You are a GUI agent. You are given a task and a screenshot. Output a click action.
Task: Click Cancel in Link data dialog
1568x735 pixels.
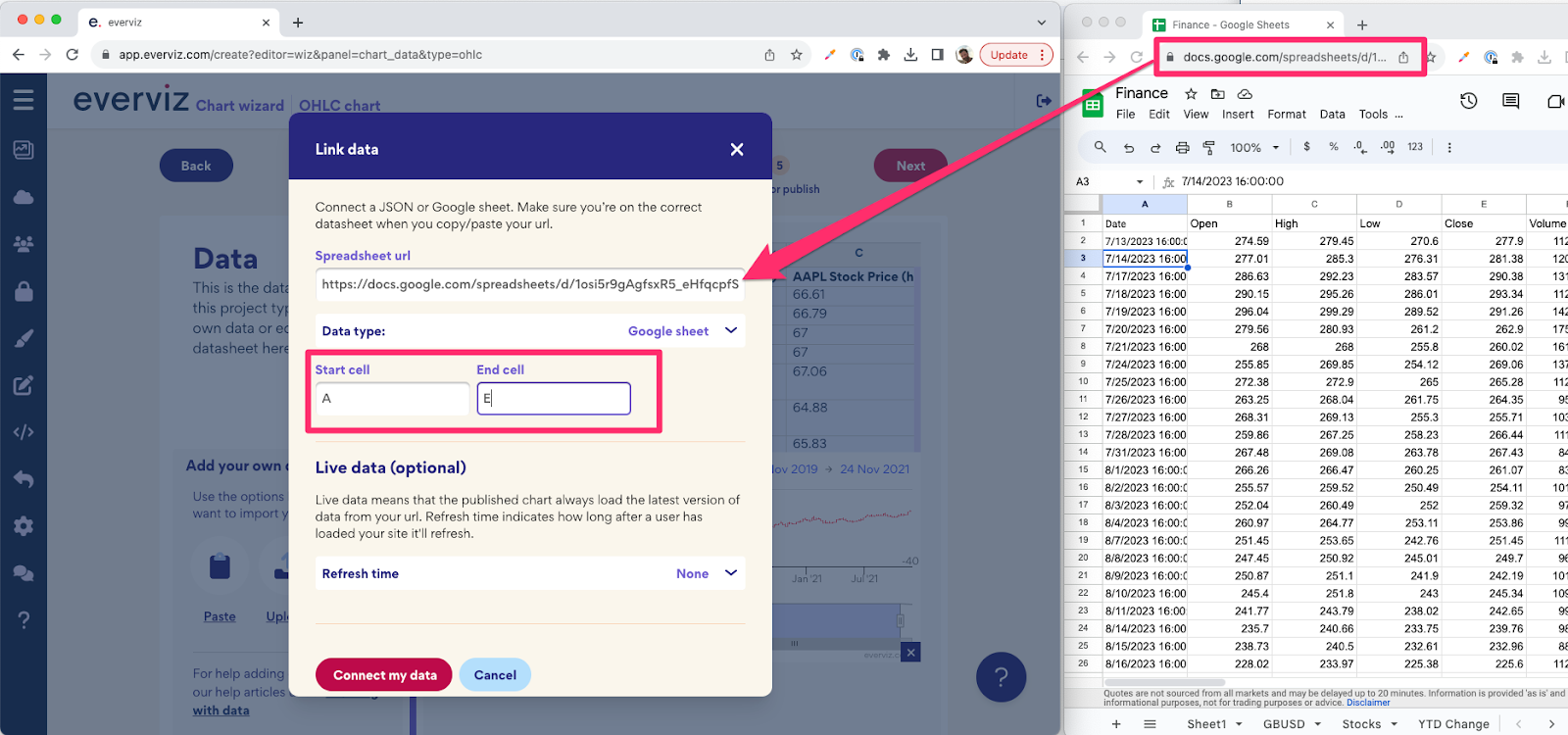point(495,675)
